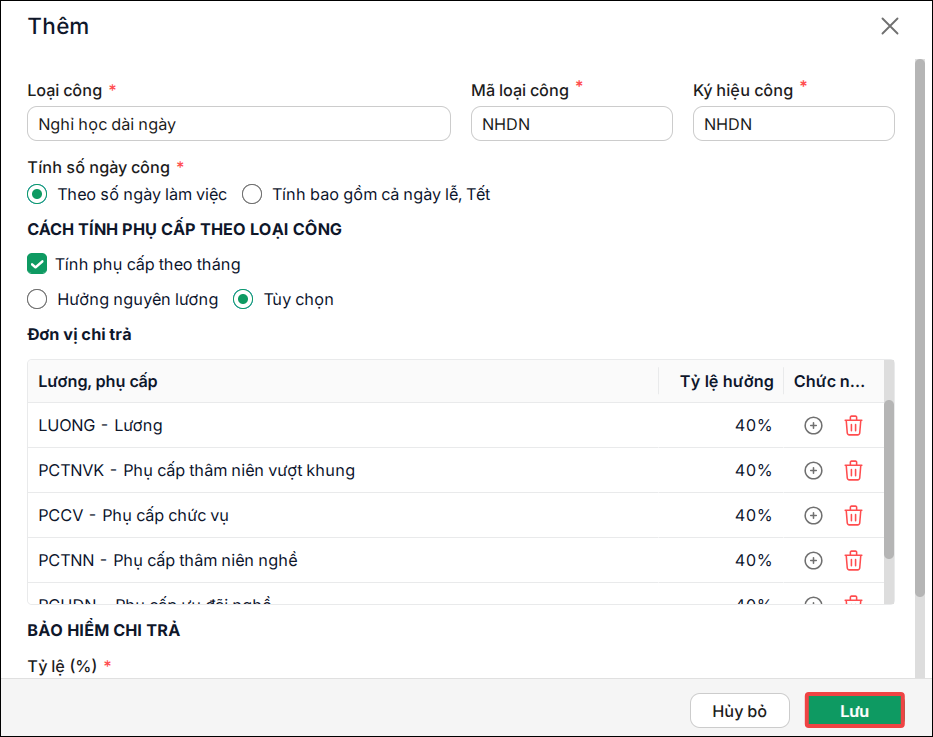Click plus icon on LUONG row
This screenshot has height=737, width=933.
813,425
